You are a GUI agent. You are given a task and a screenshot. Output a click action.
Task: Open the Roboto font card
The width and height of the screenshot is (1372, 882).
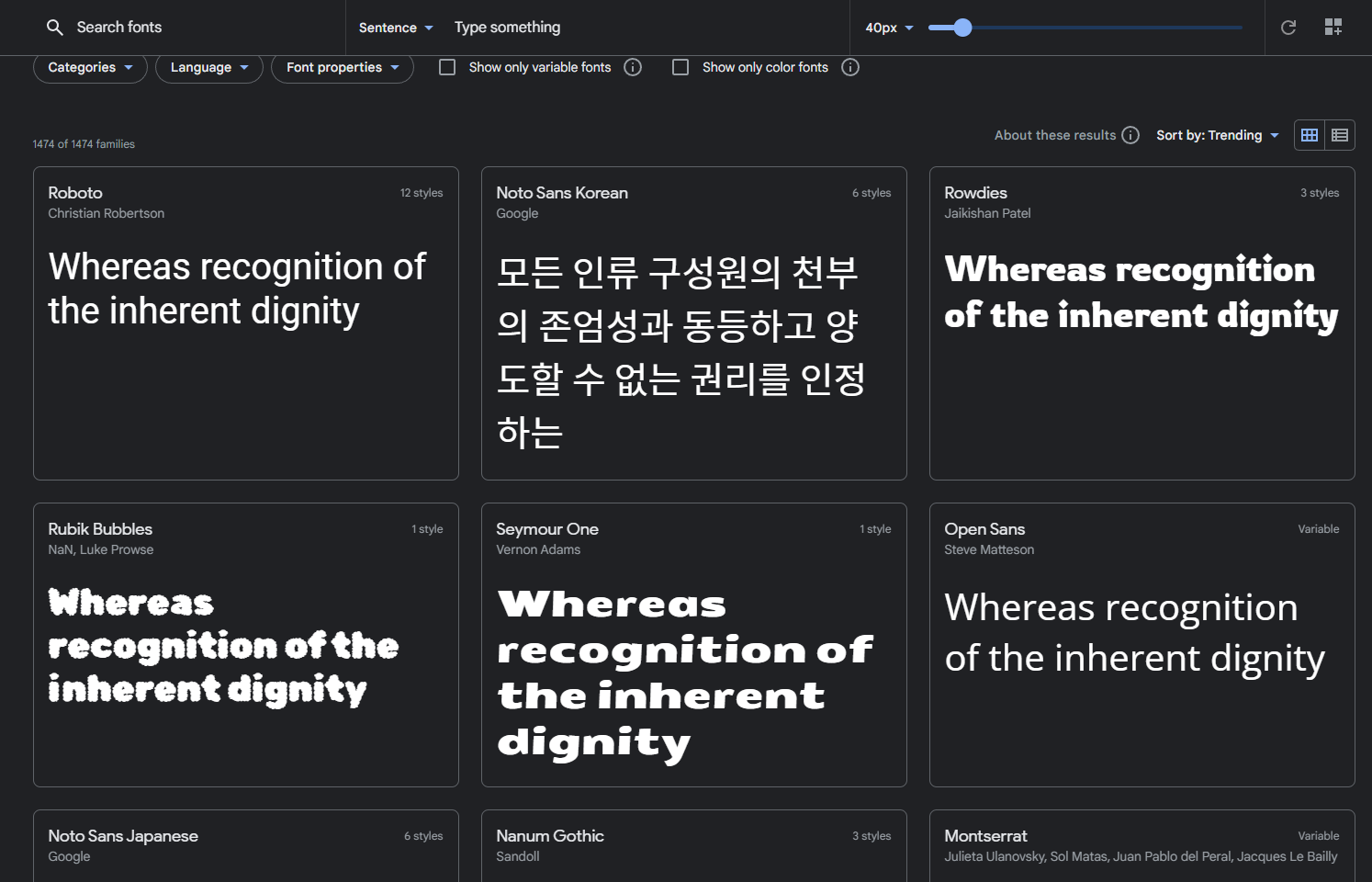coord(246,323)
